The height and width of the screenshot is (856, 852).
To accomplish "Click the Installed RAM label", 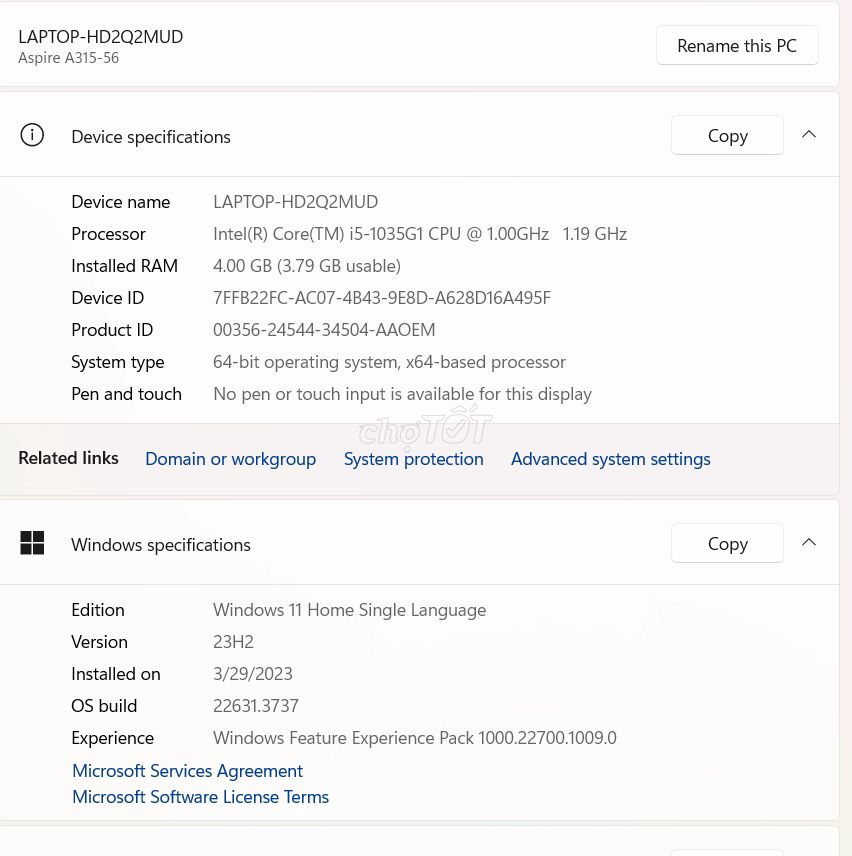I will click(x=124, y=266).
